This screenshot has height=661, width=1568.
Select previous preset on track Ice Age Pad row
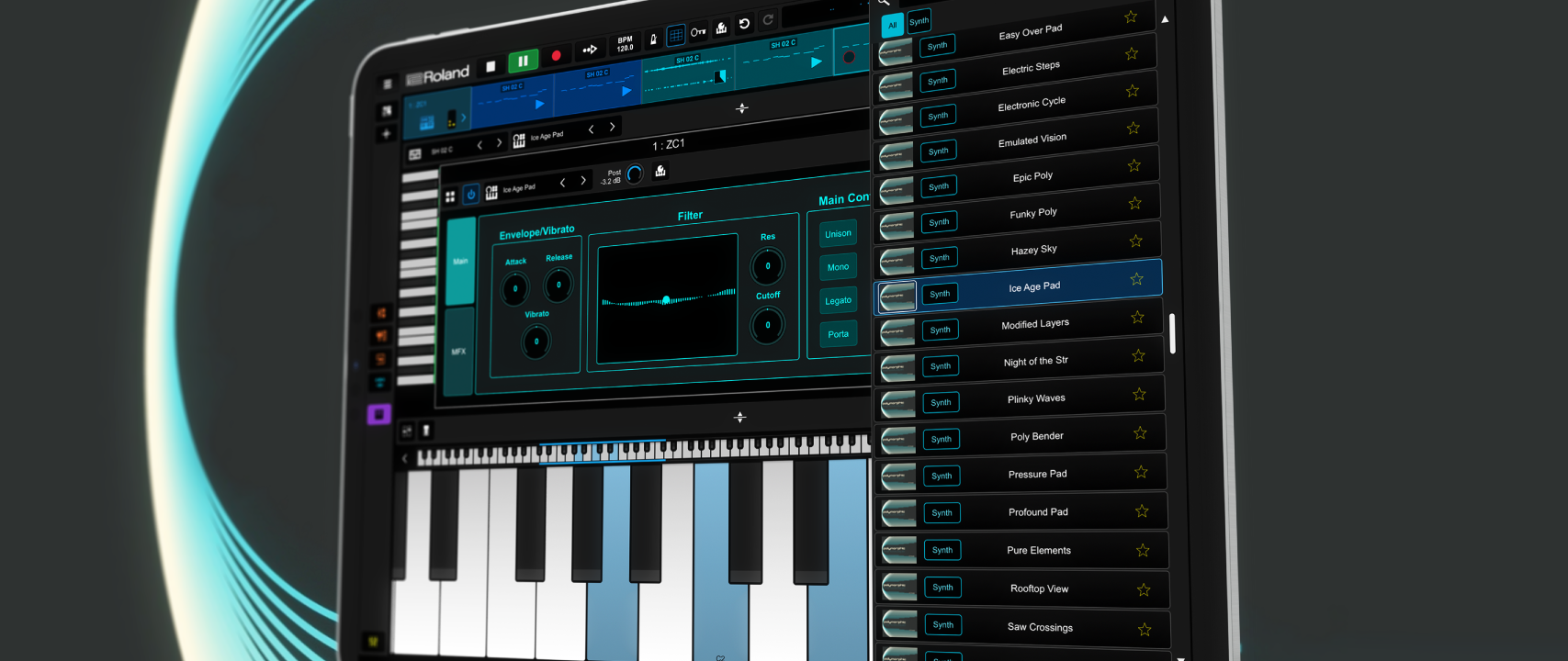591,129
